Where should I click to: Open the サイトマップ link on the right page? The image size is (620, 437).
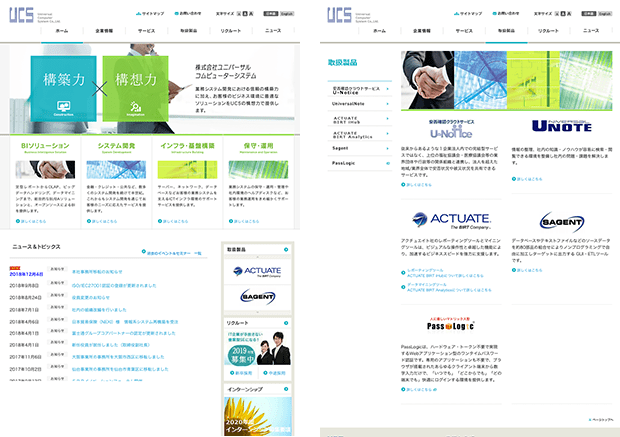point(468,13)
